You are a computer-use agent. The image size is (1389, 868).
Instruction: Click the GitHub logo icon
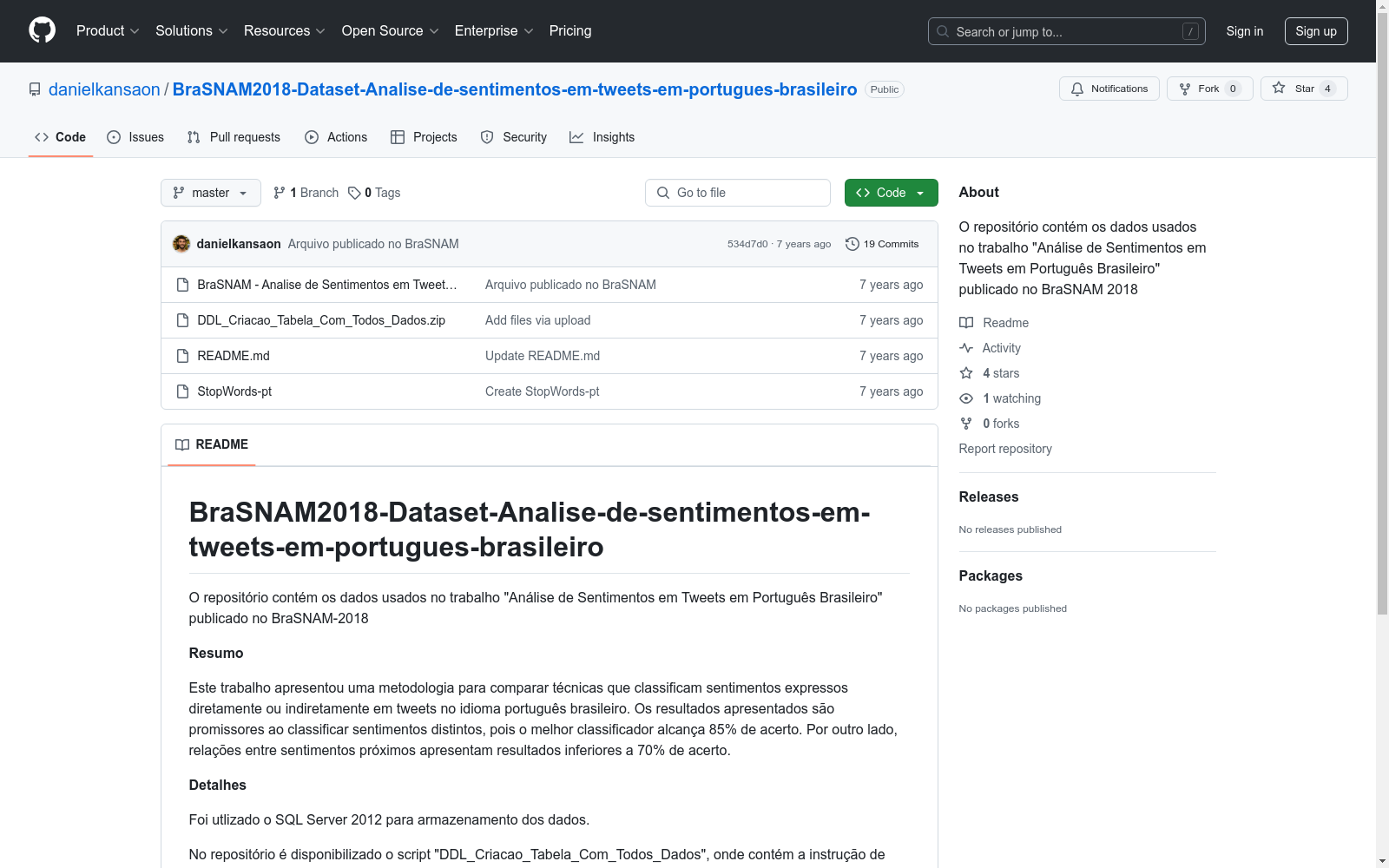[42, 30]
